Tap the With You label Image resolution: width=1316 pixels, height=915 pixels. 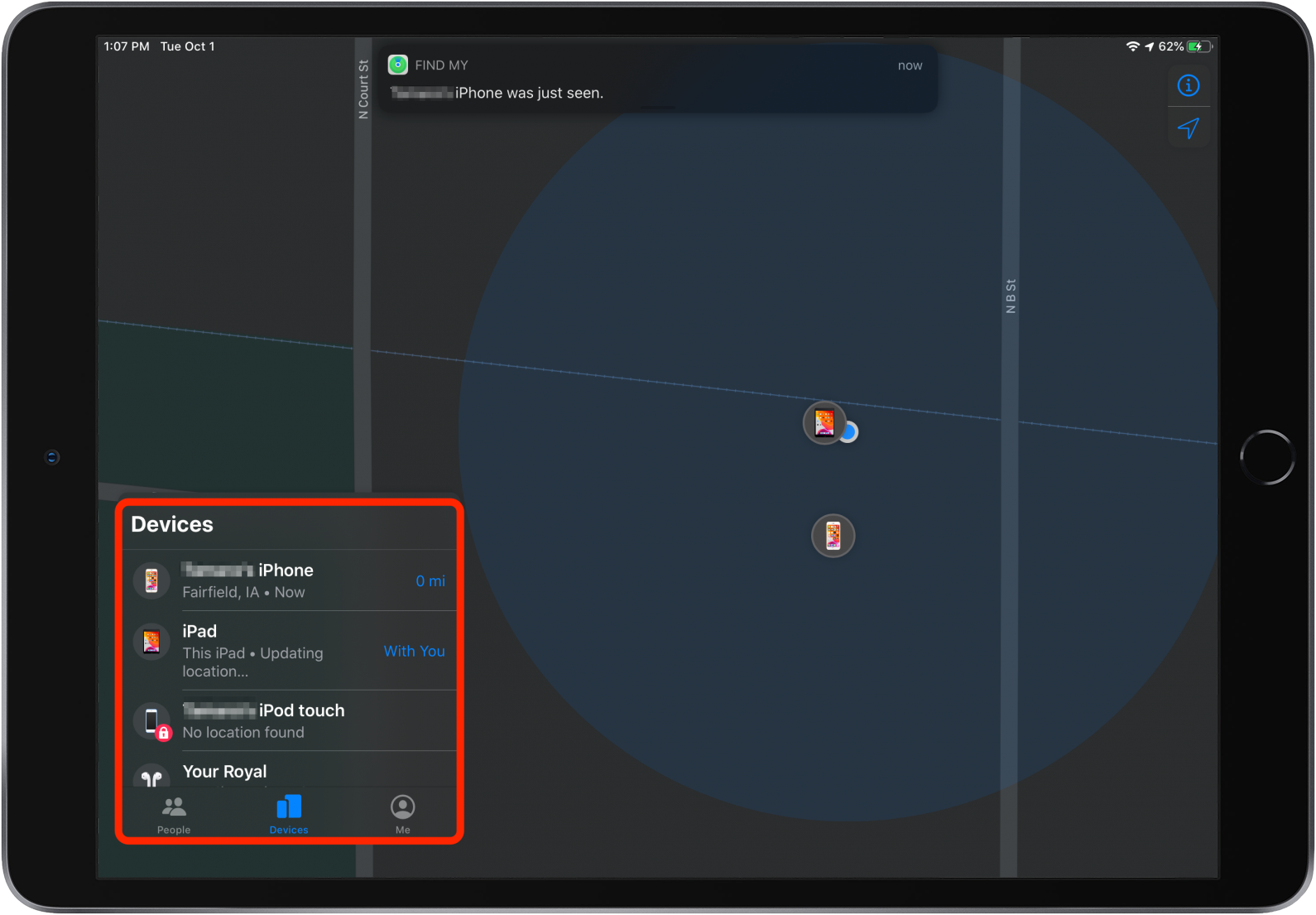coord(415,652)
